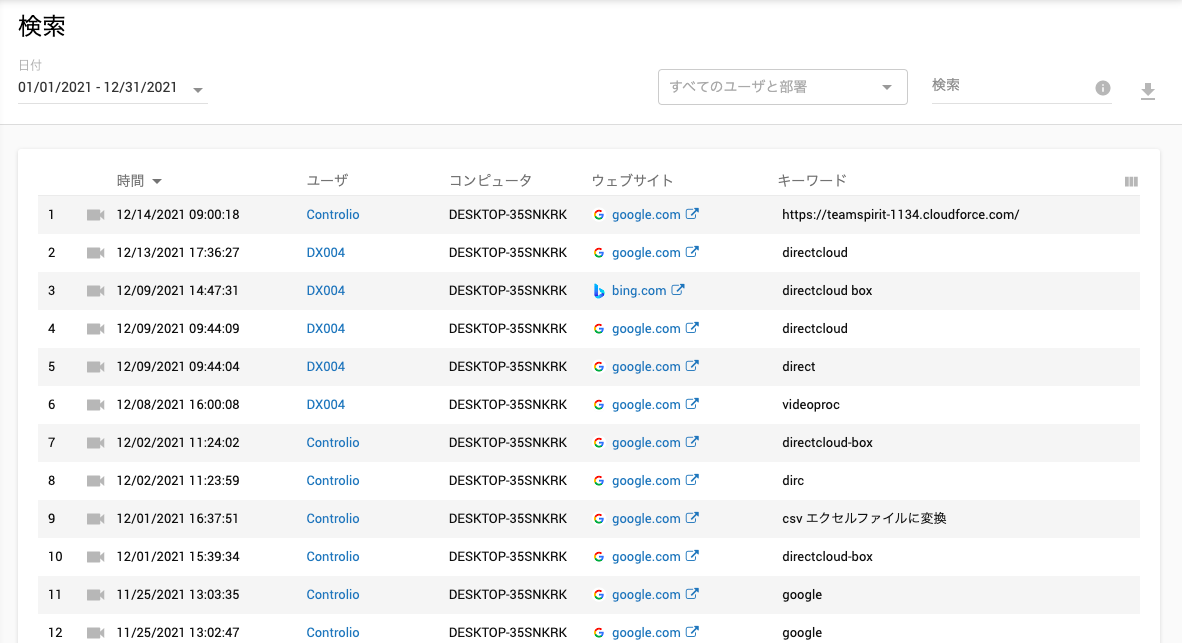Select keyword 'directcloud box'

(x=827, y=291)
